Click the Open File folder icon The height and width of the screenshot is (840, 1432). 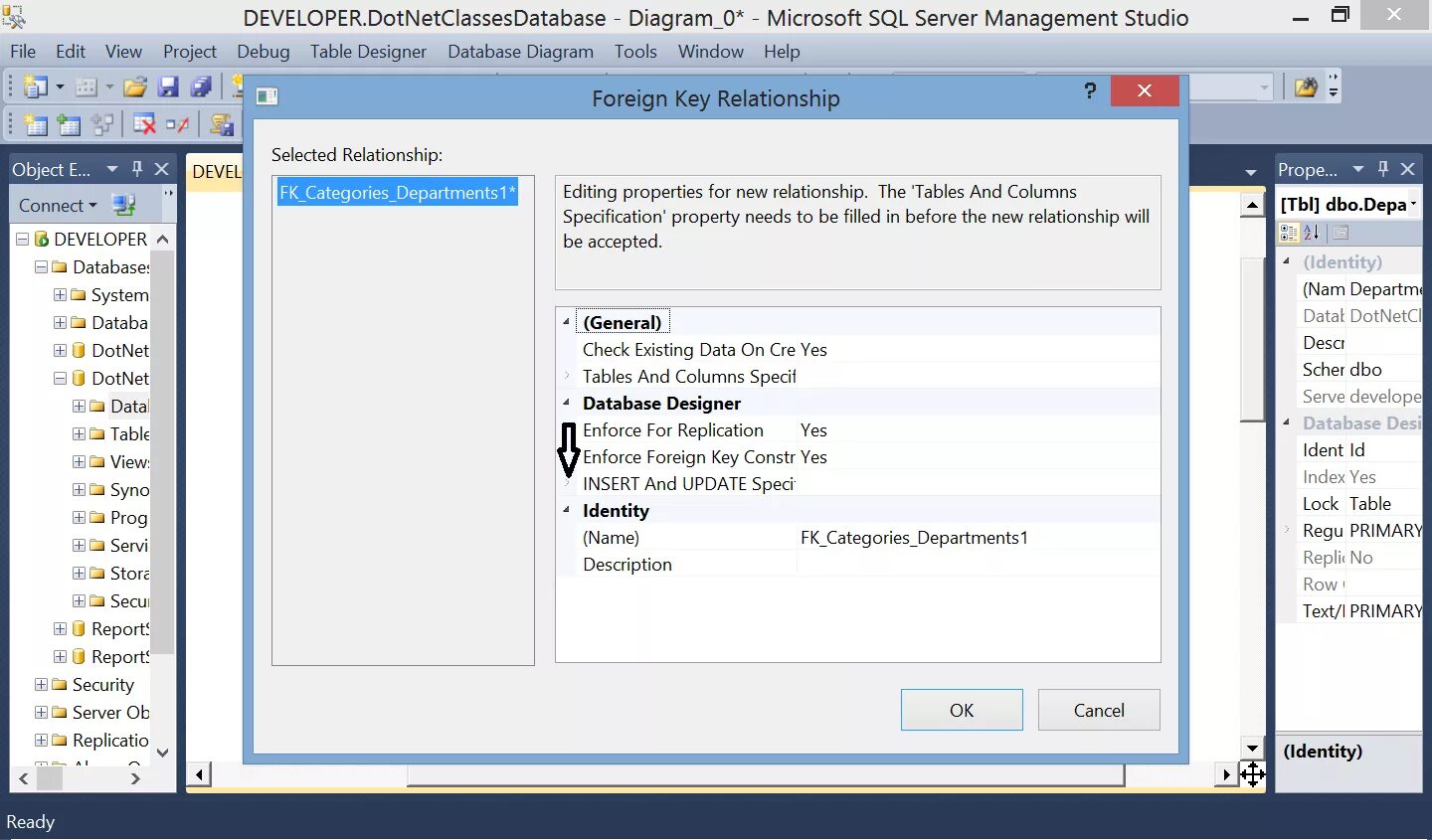[135, 87]
